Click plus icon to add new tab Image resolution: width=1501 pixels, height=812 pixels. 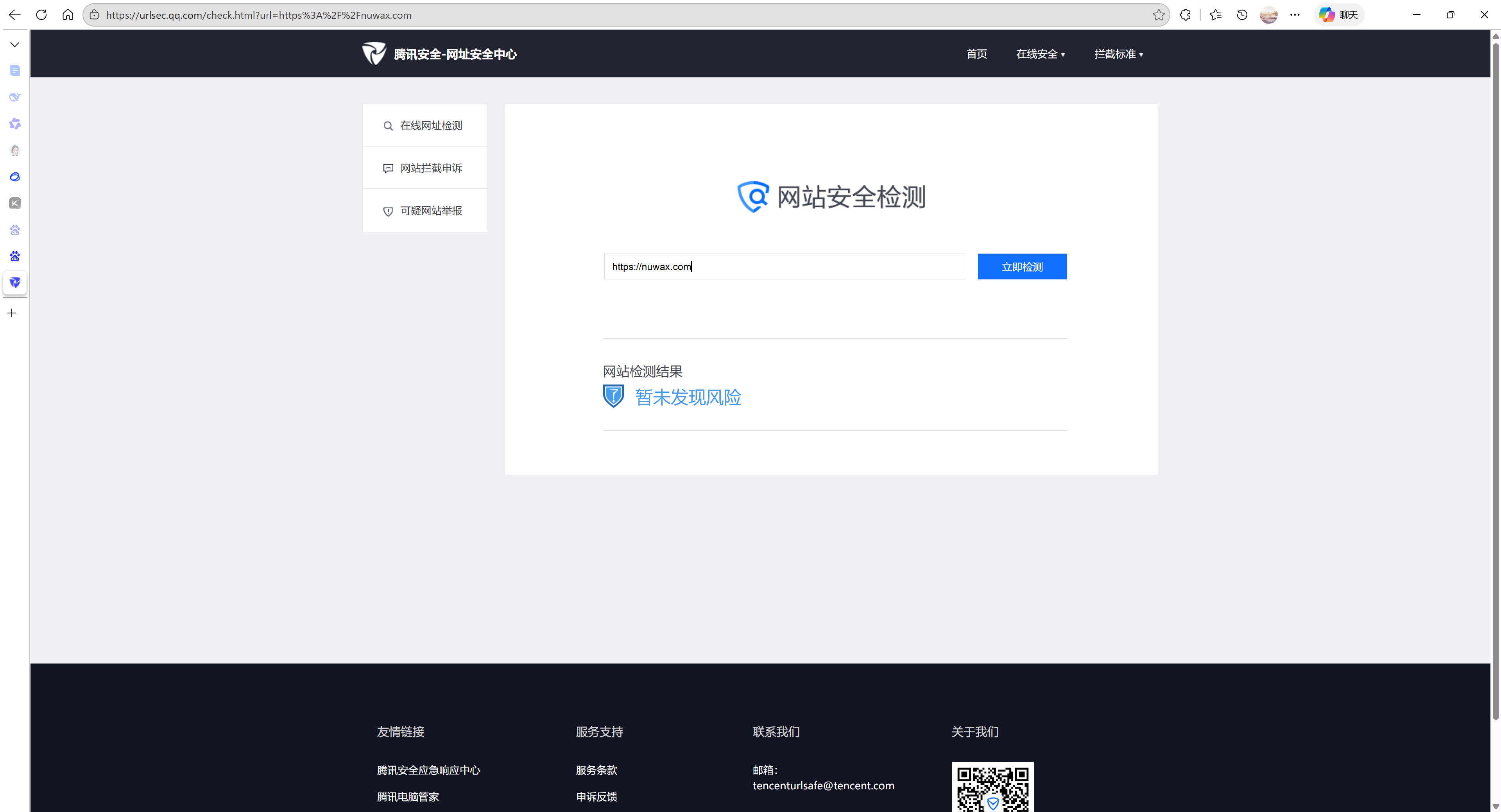click(12, 313)
